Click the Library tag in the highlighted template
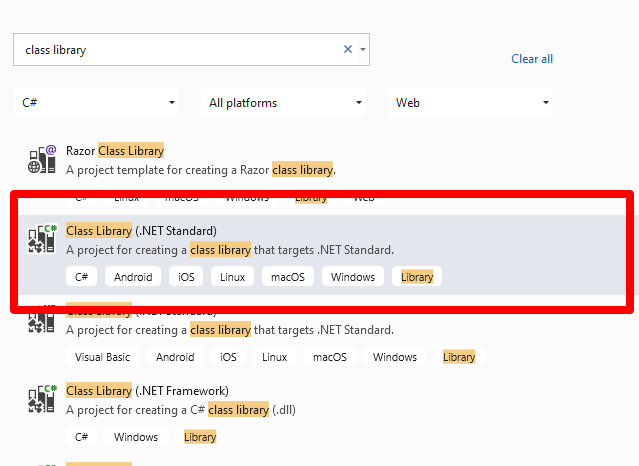The width and height of the screenshot is (639, 466). [x=417, y=277]
